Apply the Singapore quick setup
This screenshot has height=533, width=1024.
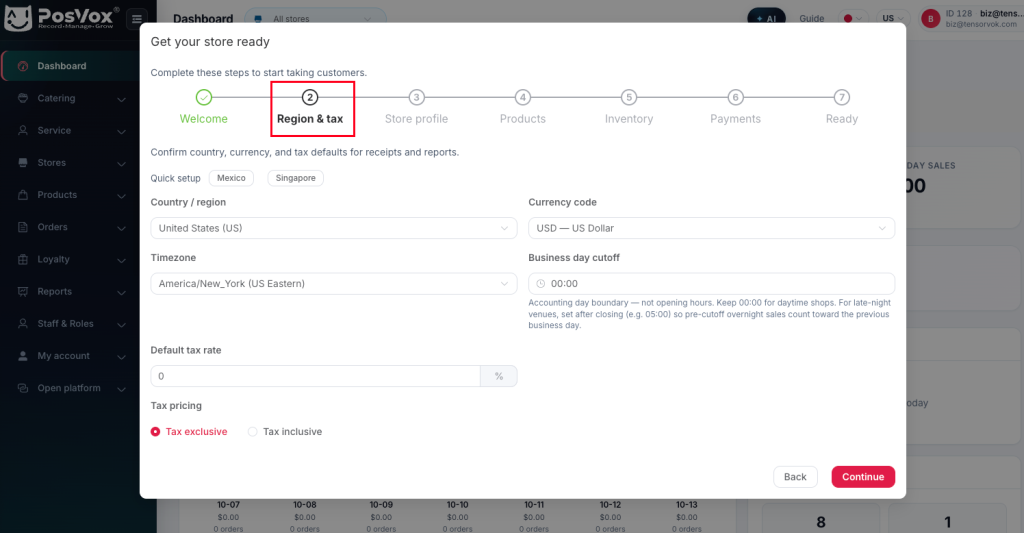coord(295,178)
